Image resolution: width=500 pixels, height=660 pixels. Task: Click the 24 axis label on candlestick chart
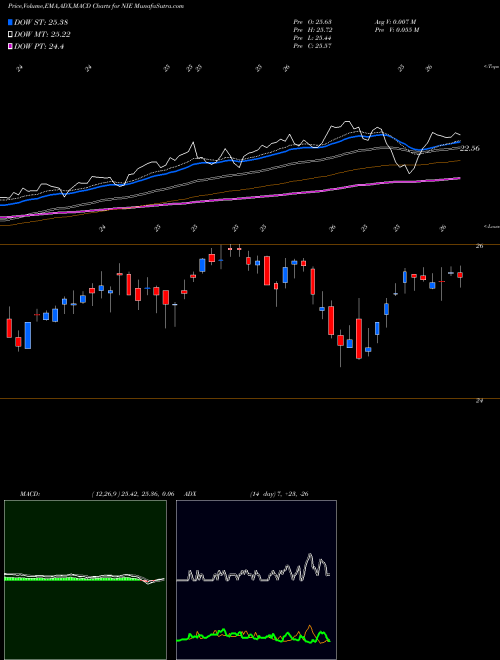(479, 401)
